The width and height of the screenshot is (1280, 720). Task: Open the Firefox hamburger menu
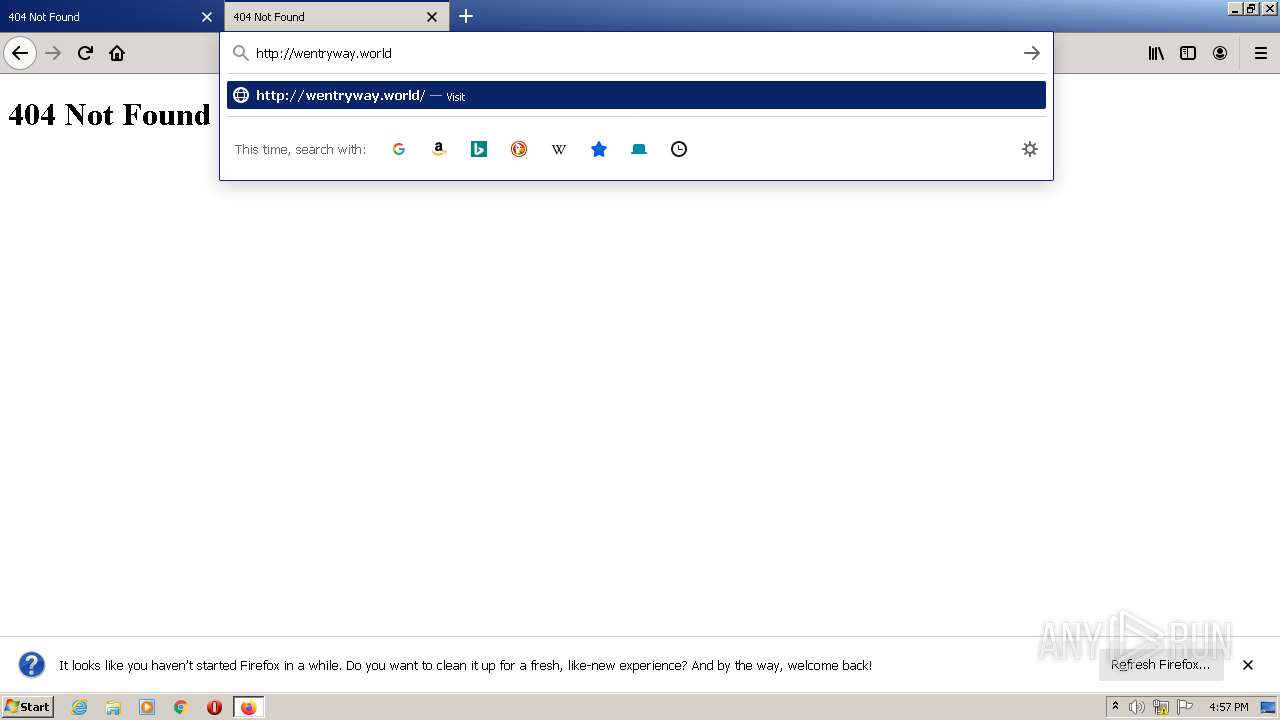[1261, 53]
